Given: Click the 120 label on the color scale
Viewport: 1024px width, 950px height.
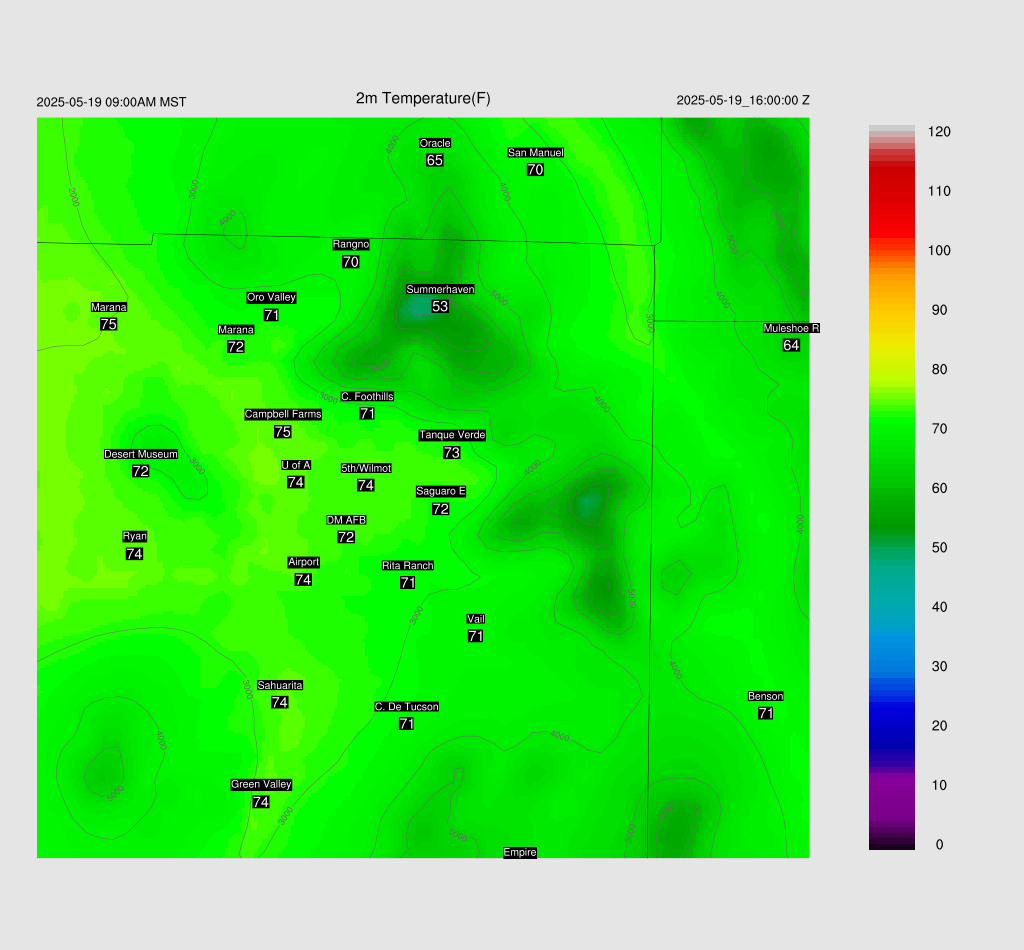Looking at the screenshot, I should click(939, 132).
